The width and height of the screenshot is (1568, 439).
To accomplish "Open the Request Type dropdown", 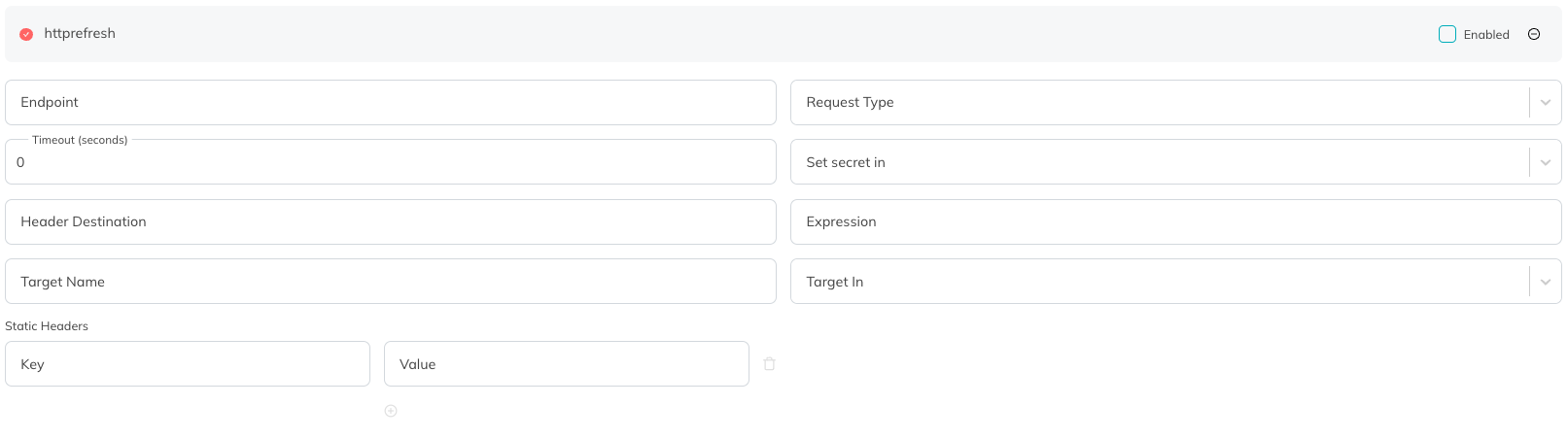I will pos(1176,102).
